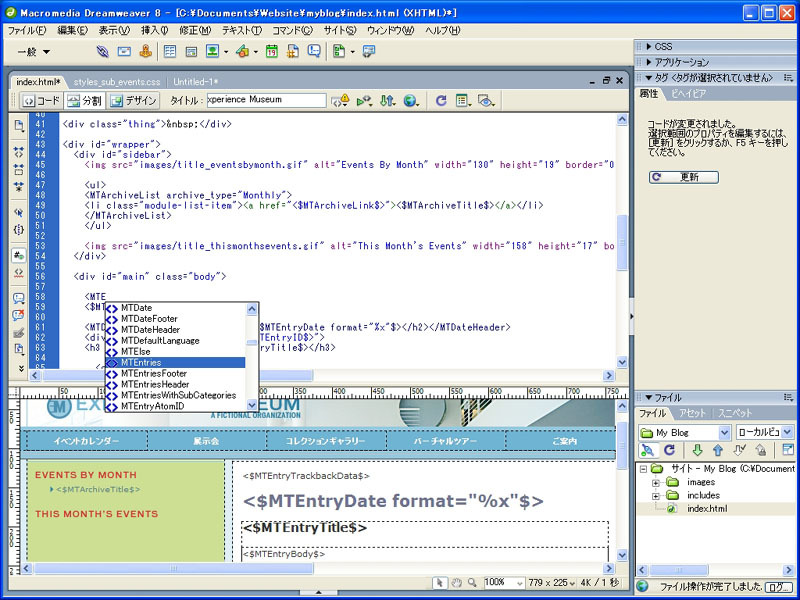Click the Apply Comment icon
800x600 pixels.
tap(19, 298)
